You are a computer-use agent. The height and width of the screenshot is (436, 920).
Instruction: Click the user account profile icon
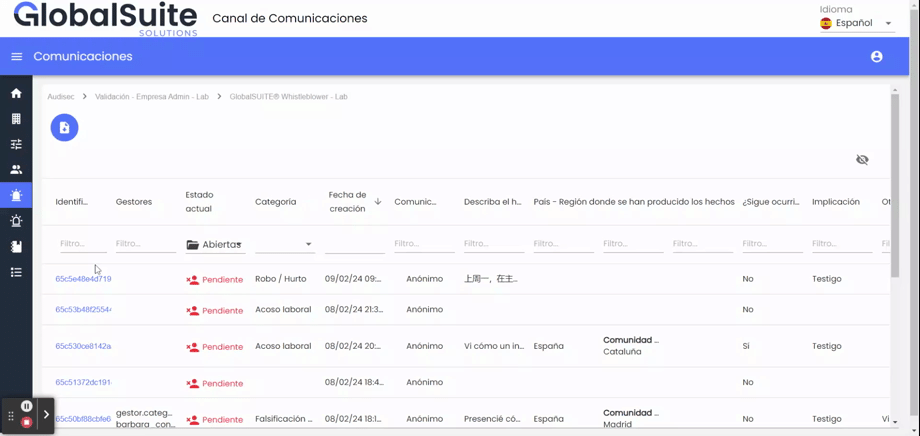[876, 57]
